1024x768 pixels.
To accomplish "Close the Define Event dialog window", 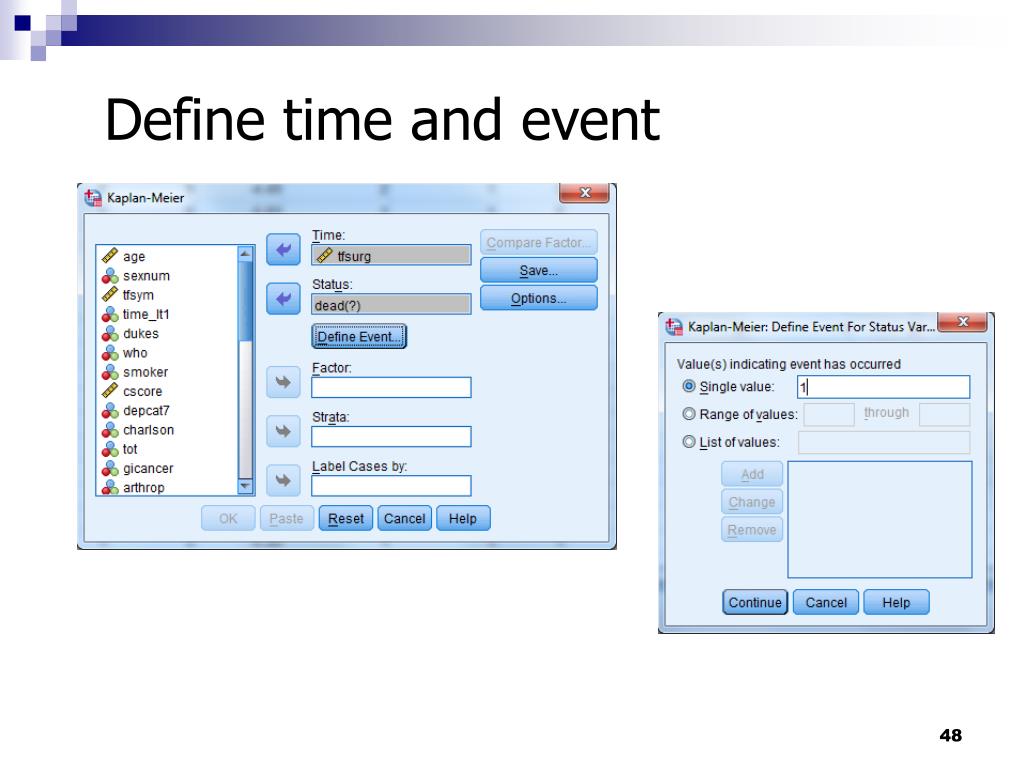I will [x=962, y=322].
